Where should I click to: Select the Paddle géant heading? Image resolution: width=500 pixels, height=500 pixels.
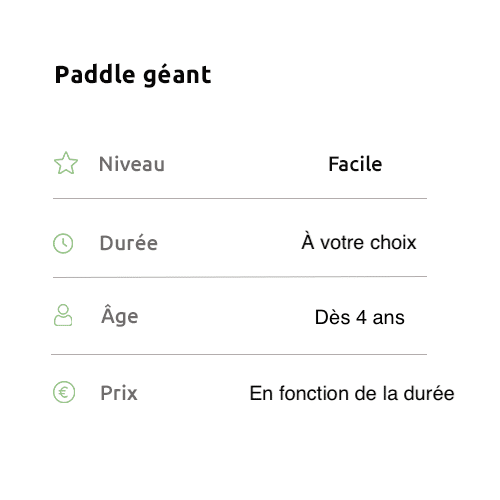coord(133,75)
